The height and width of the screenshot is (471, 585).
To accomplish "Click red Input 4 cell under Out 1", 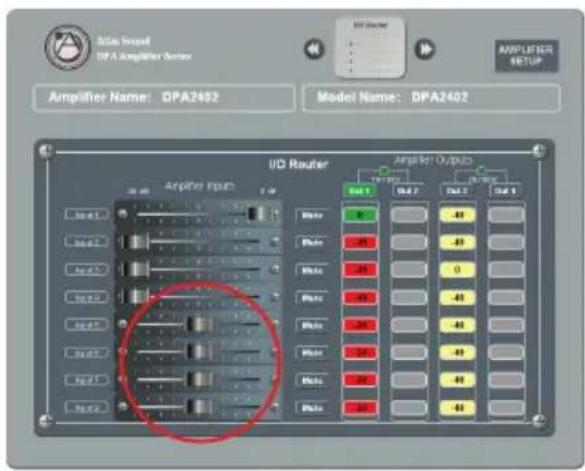I will pyautogui.click(x=360, y=297).
